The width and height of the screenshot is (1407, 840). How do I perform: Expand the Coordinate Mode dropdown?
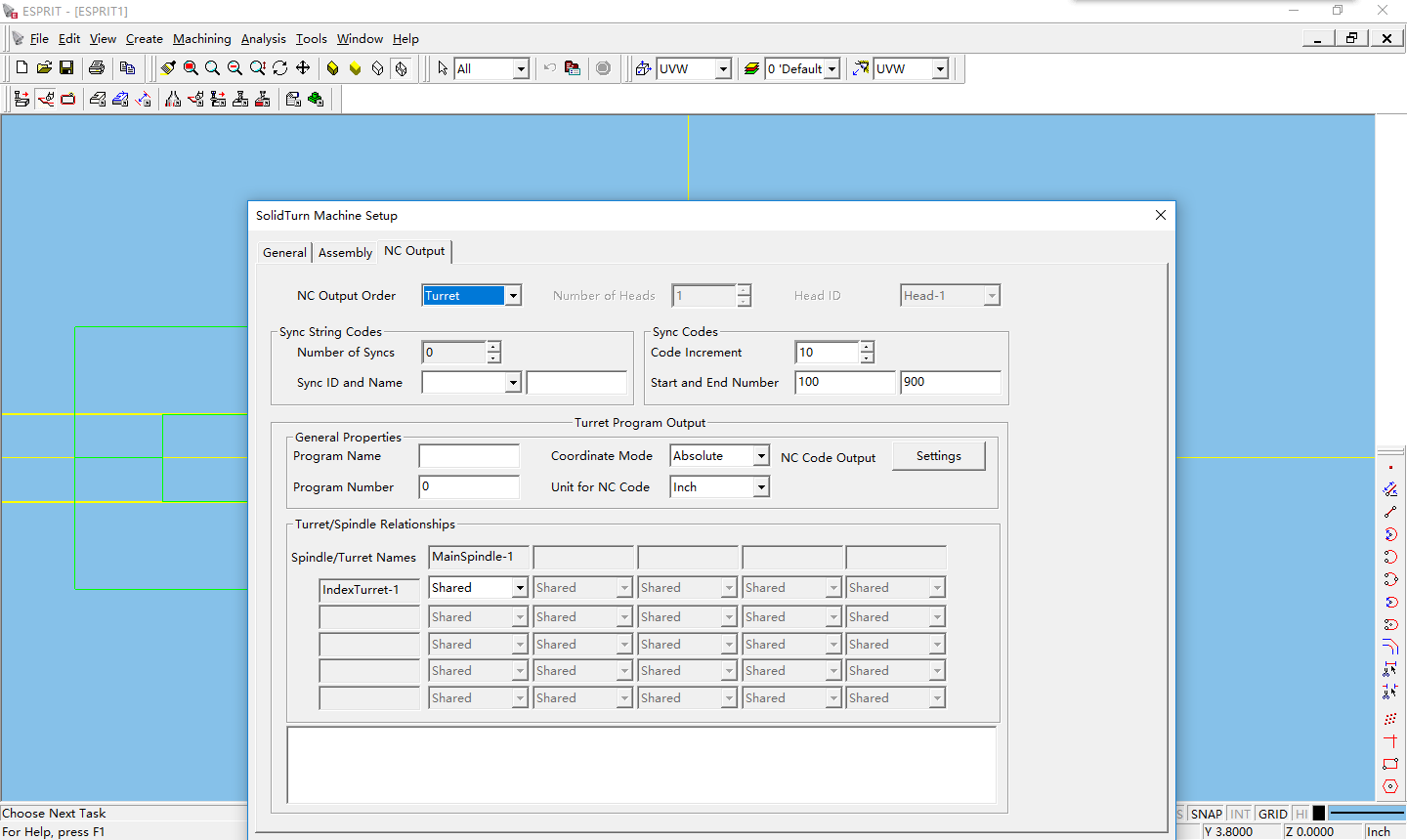(761, 456)
